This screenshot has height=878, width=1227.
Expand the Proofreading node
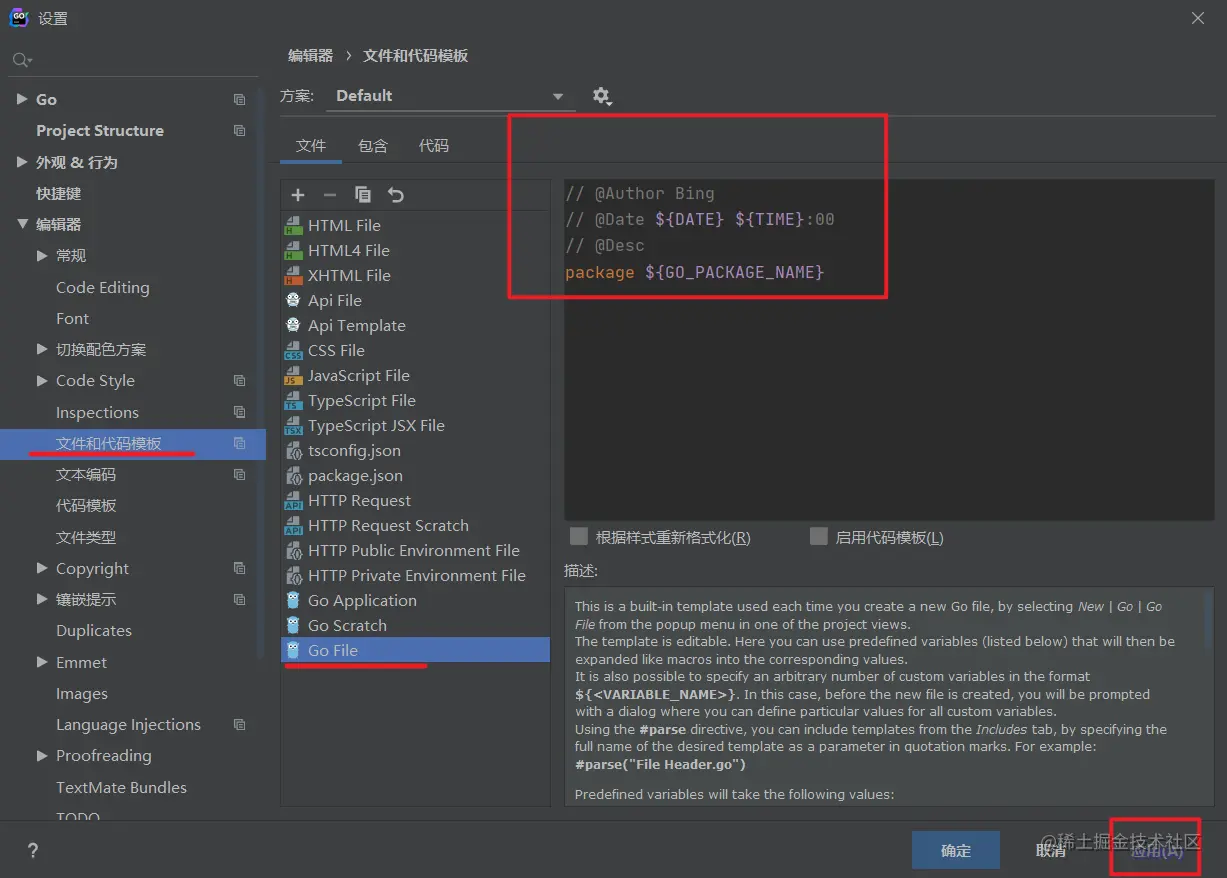[42, 755]
